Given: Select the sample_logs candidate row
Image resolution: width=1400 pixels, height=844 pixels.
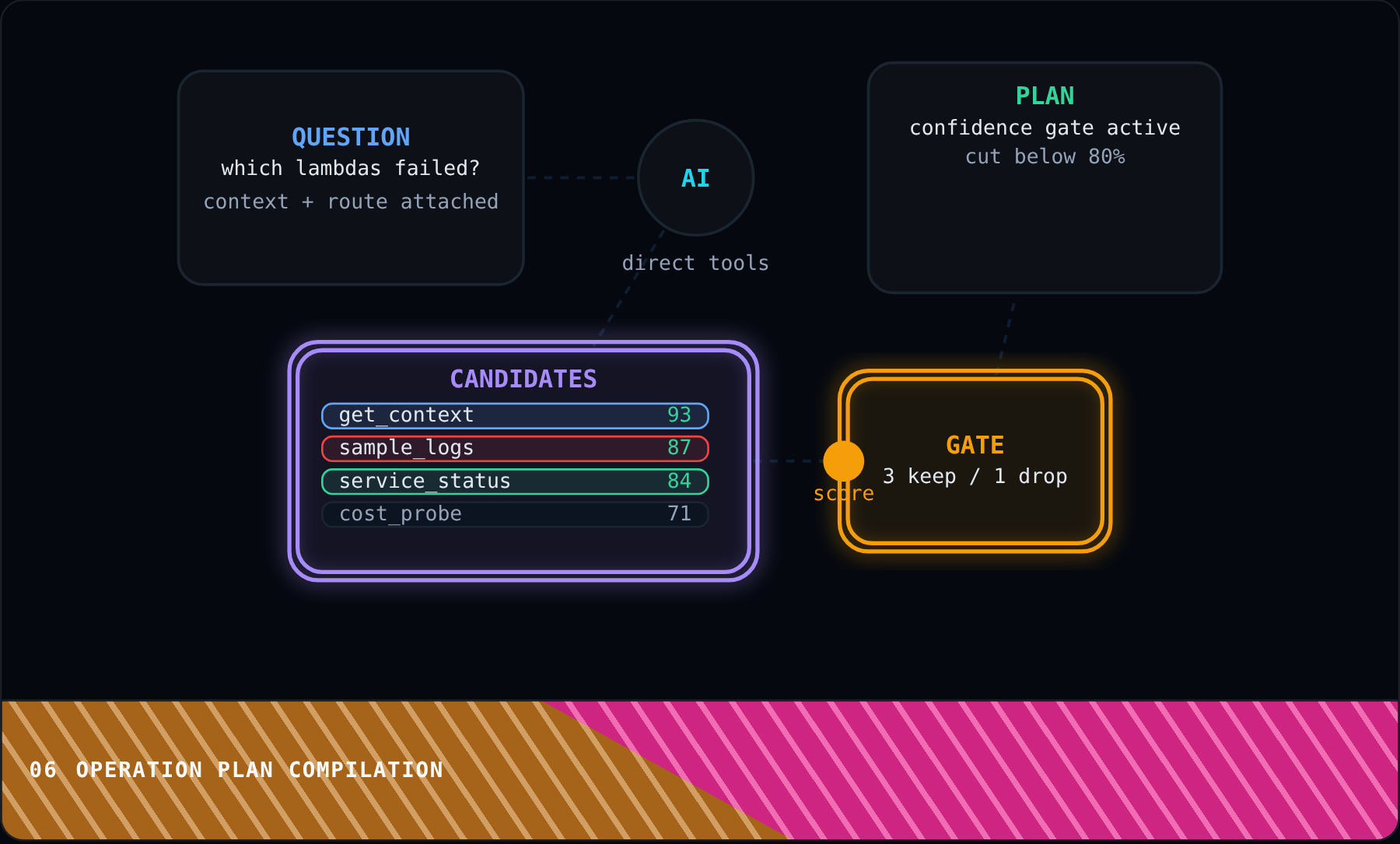Looking at the screenshot, I should pyautogui.click(x=515, y=448).
